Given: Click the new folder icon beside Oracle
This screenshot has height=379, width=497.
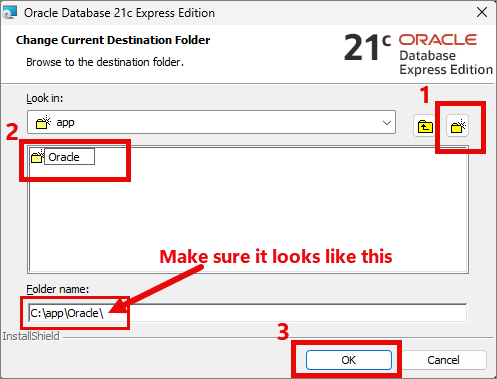Looking at the screenshot, I should [37, 156].
